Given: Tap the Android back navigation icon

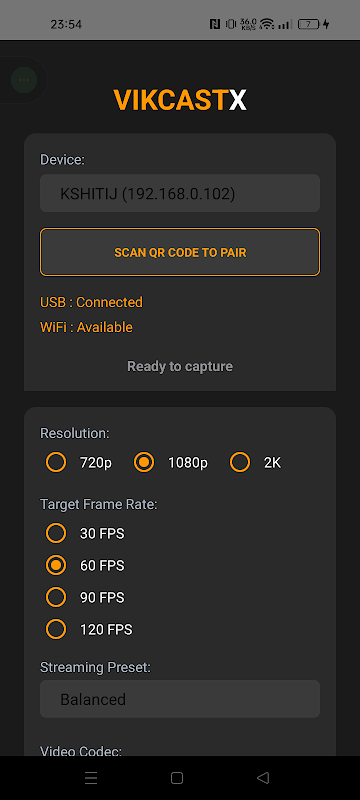Looking at the screenshot, I should click(263, 778).
